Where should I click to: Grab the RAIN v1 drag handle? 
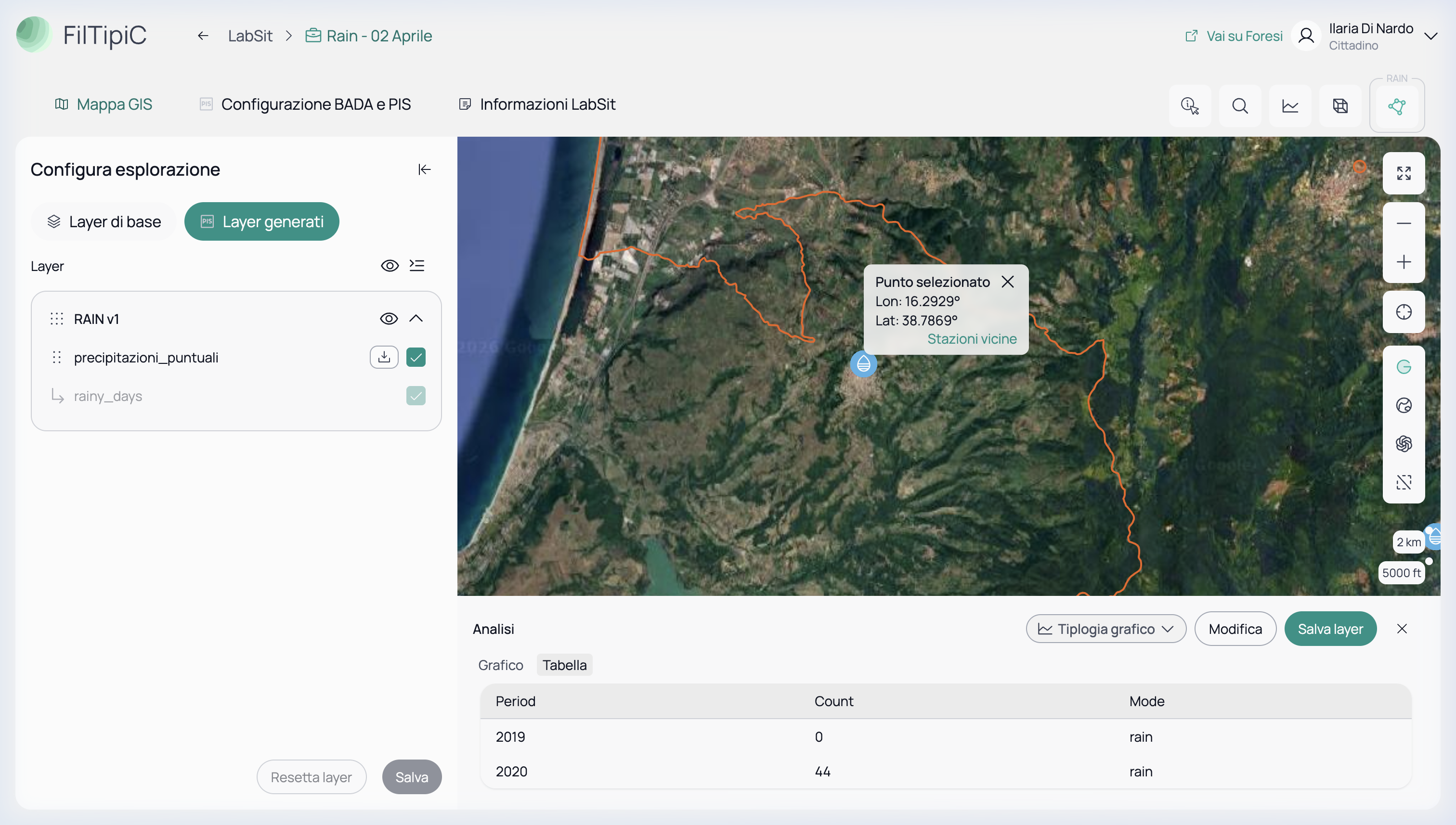[57, 319]
